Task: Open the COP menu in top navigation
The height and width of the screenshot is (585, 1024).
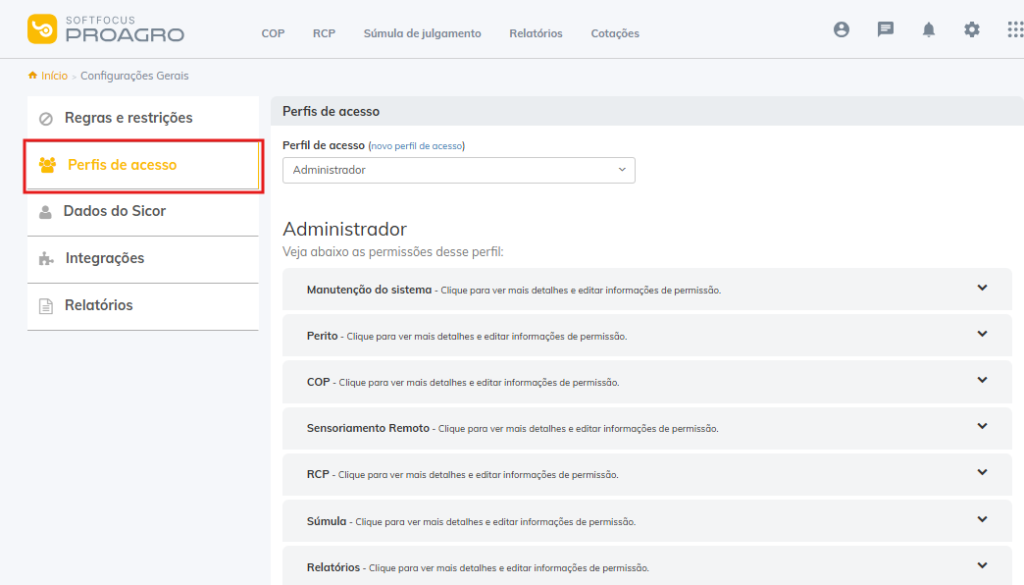Action: (x=273, y=33)
